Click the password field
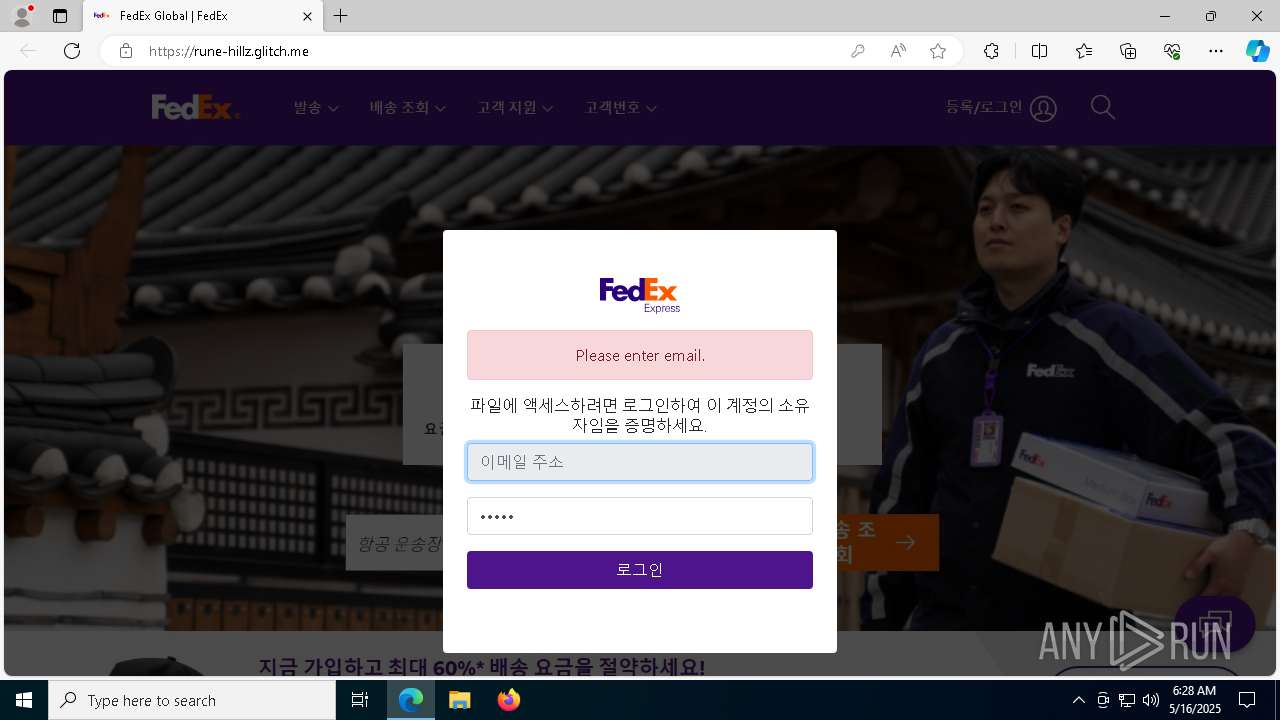The width and height of the screenshot is (1280, 720). 640,516
